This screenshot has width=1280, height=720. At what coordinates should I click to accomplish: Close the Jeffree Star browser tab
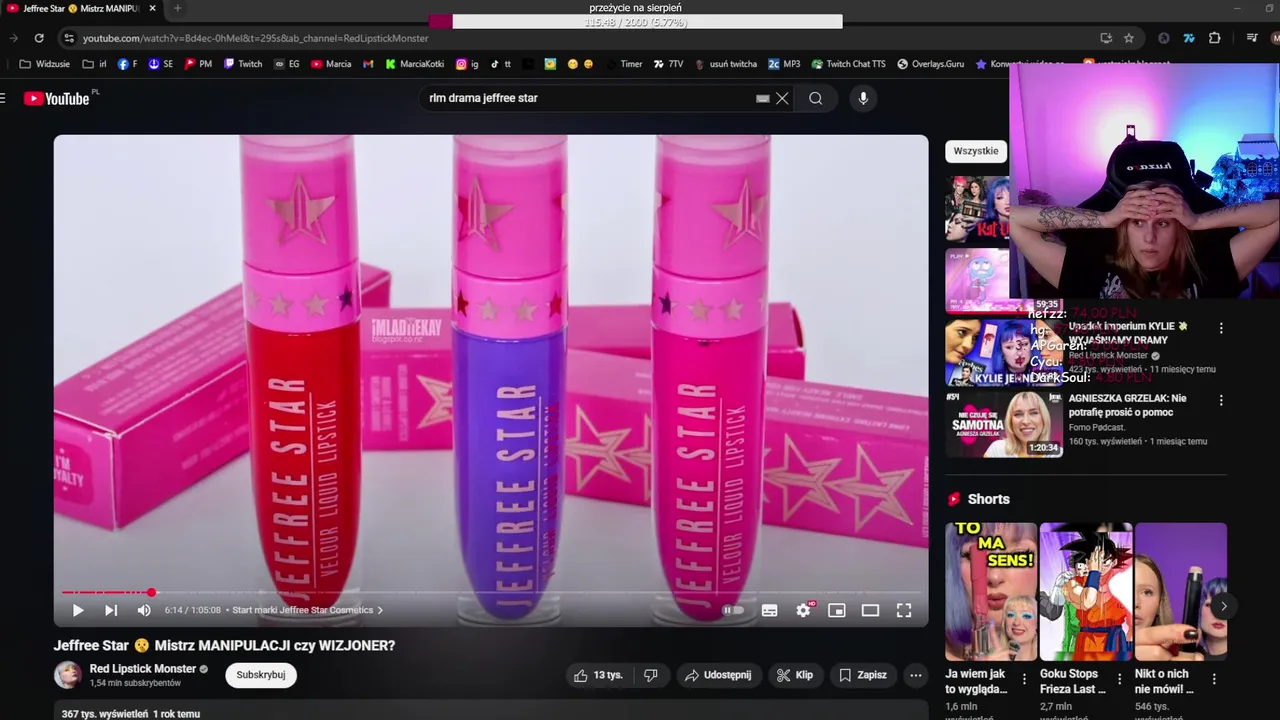[151, 8]
